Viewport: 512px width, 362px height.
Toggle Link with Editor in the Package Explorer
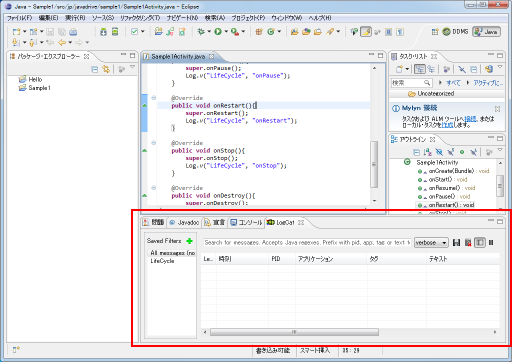tap(106, 70)
